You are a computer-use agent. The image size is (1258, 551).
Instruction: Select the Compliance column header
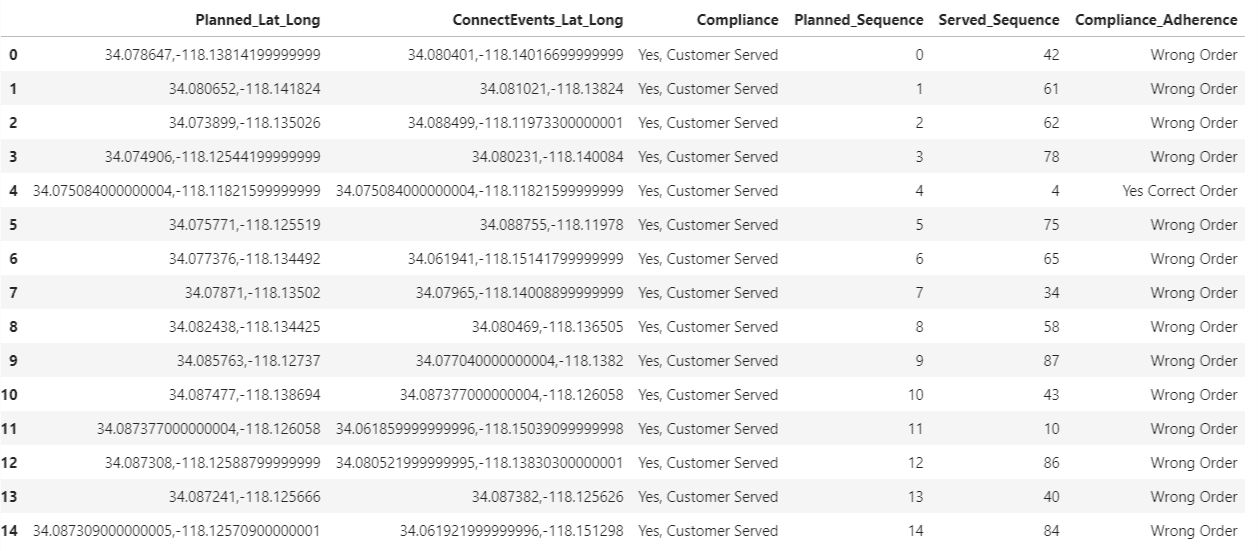738,20
